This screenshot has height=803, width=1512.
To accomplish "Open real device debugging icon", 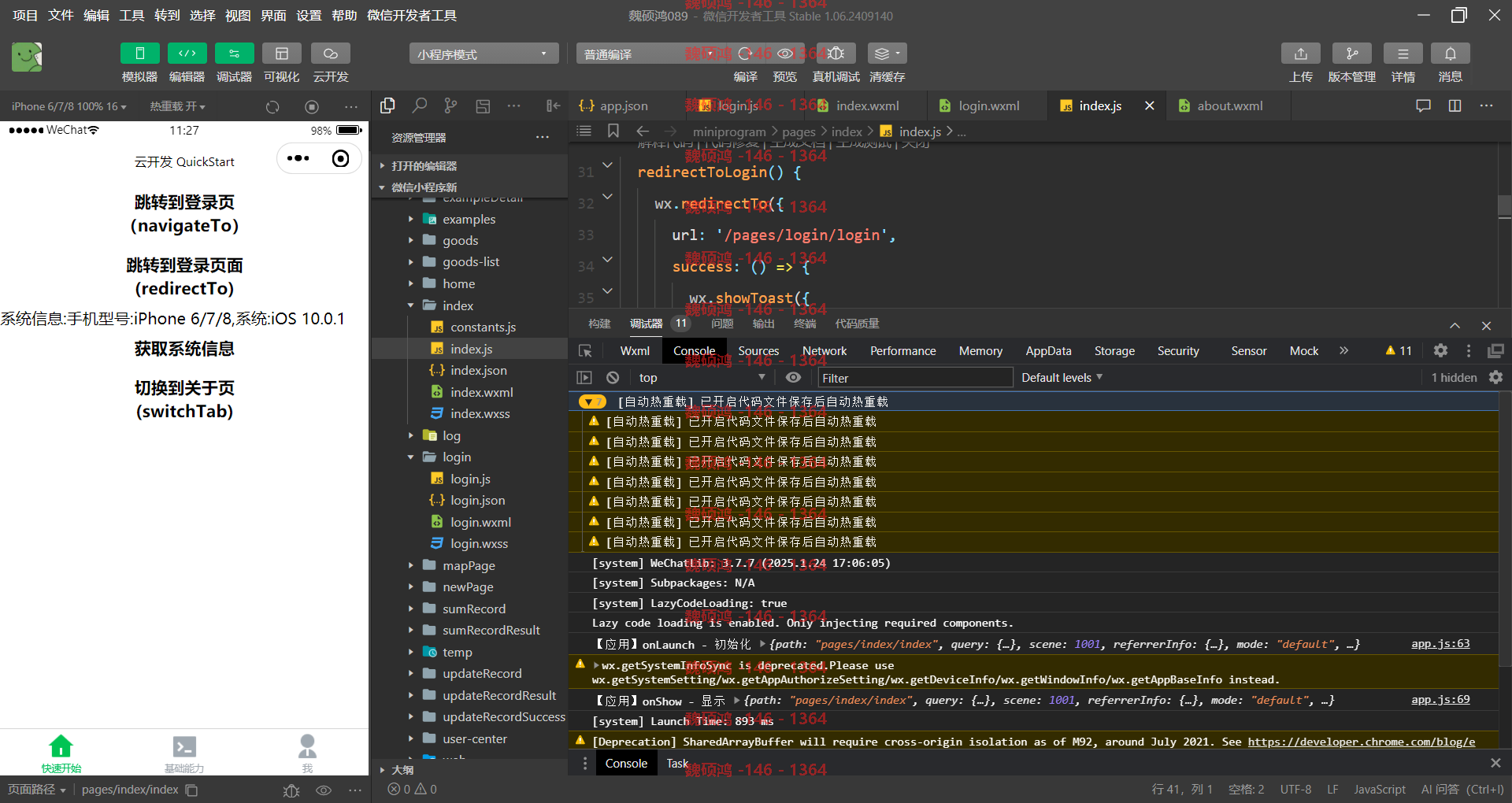I will point(836,54).
